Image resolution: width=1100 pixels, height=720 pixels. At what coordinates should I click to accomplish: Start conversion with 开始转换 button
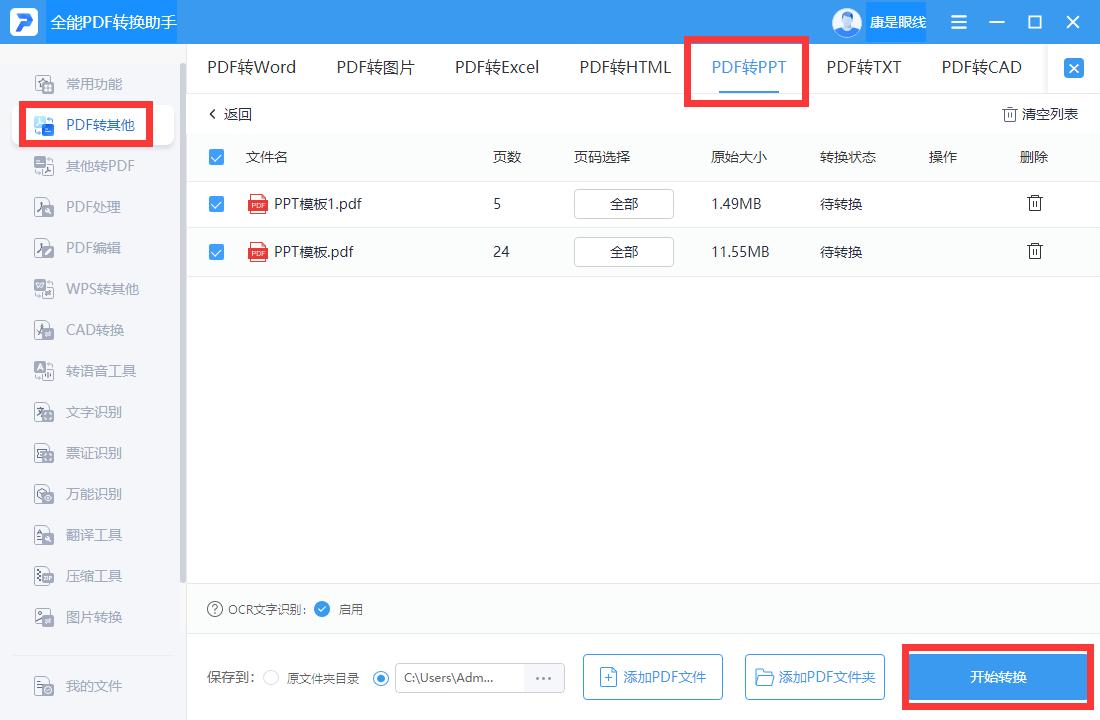(x=996, y=675)
